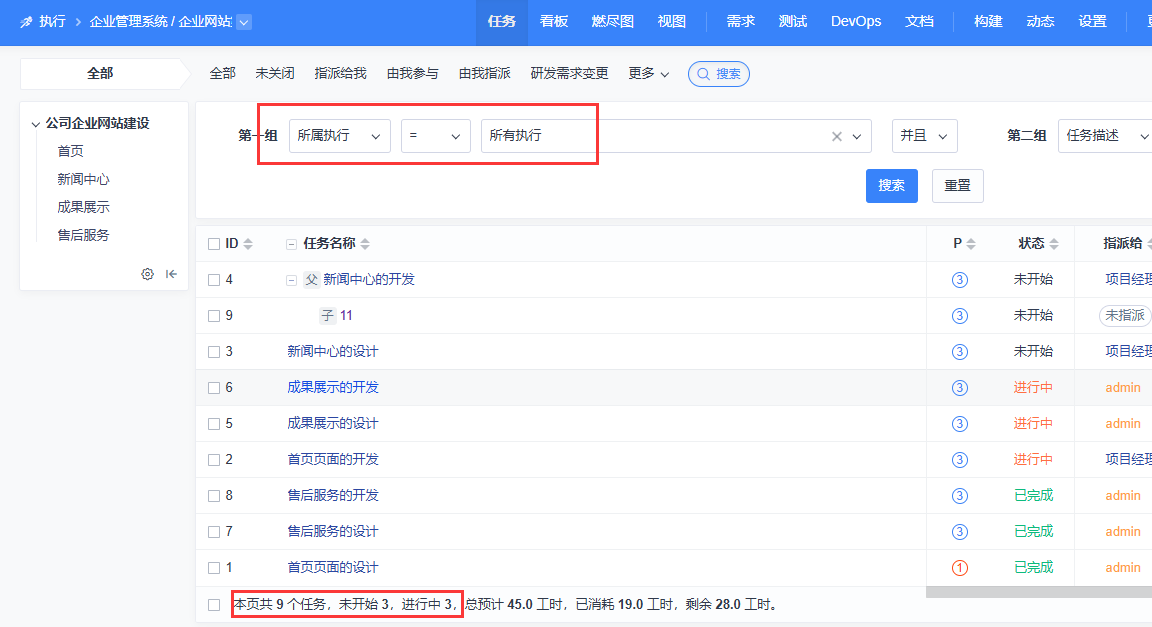Filter by 未关闭 tasks
The height and width of the screenshot is (627, 1152).
point(275,74)
